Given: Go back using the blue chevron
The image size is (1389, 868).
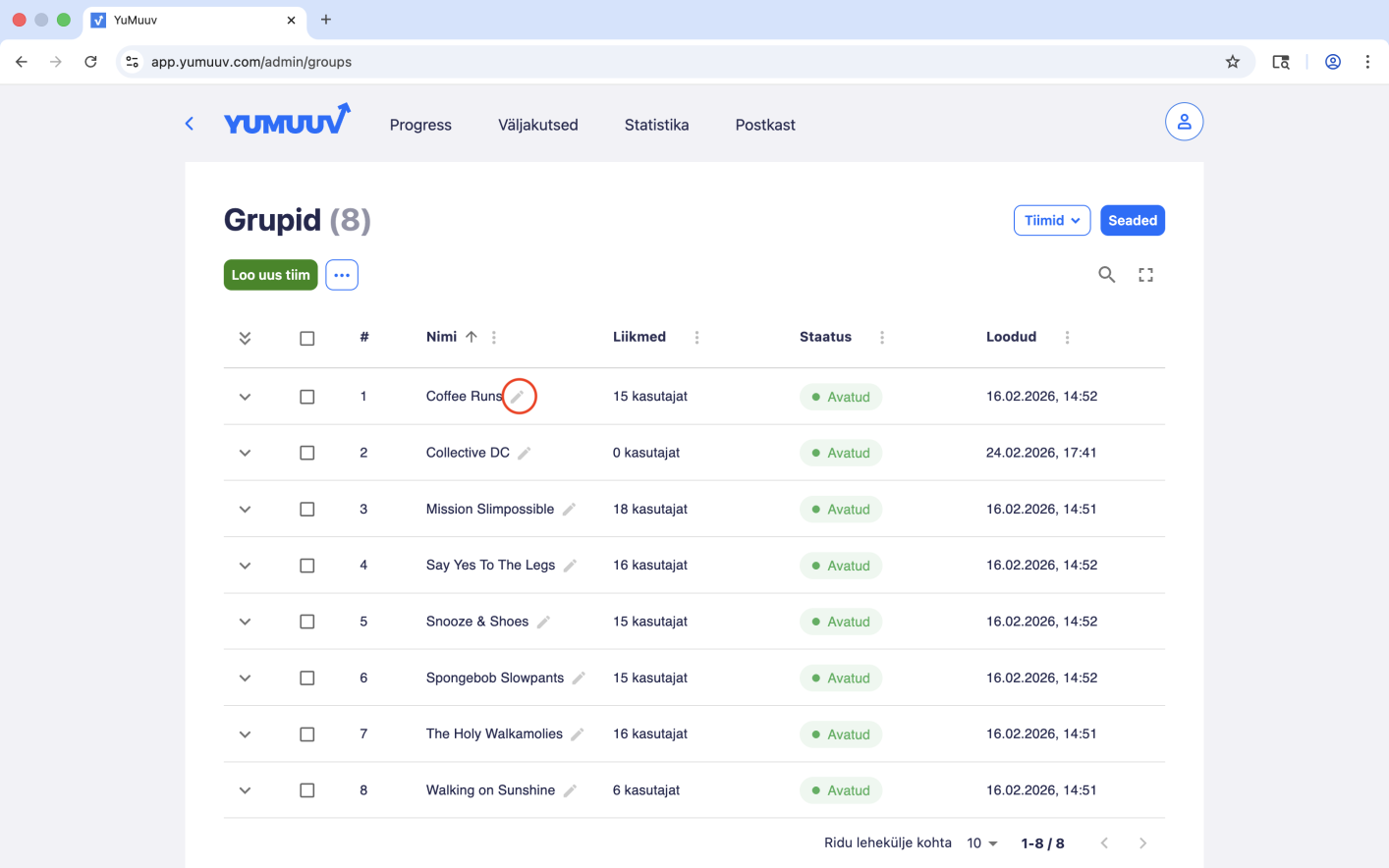Looking at the screenshot, I should tap(190, 124).
